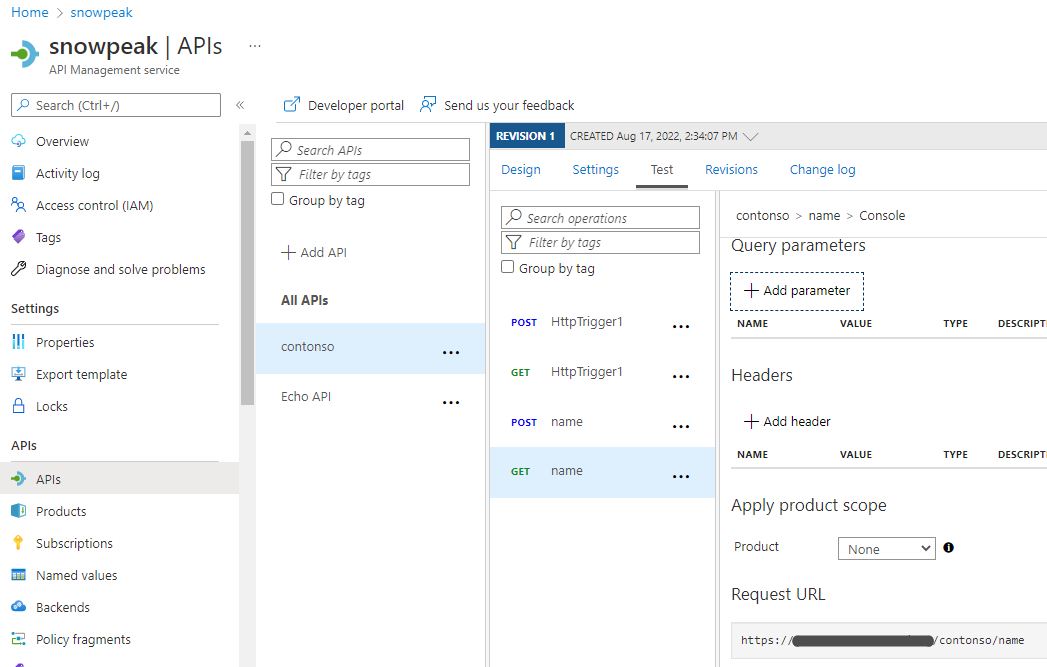Click the Search (Ctrl+/) field
Screen dimensions: 1047x667
(116, 105)
